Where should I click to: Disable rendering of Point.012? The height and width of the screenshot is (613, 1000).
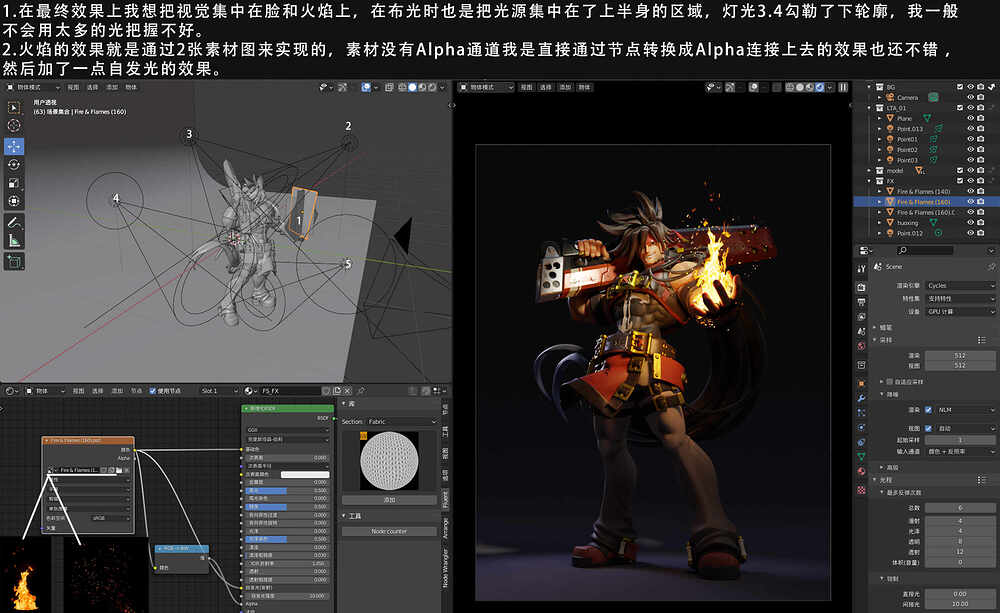(x=981, y=233)
